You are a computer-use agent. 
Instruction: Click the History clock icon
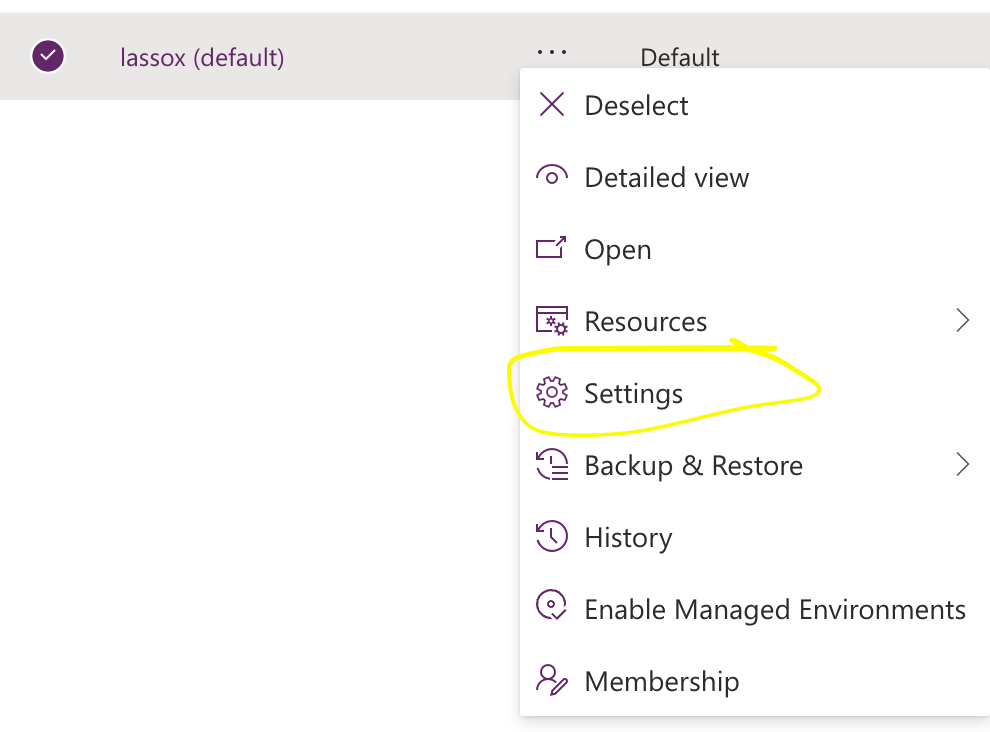(x=552, y=537)
